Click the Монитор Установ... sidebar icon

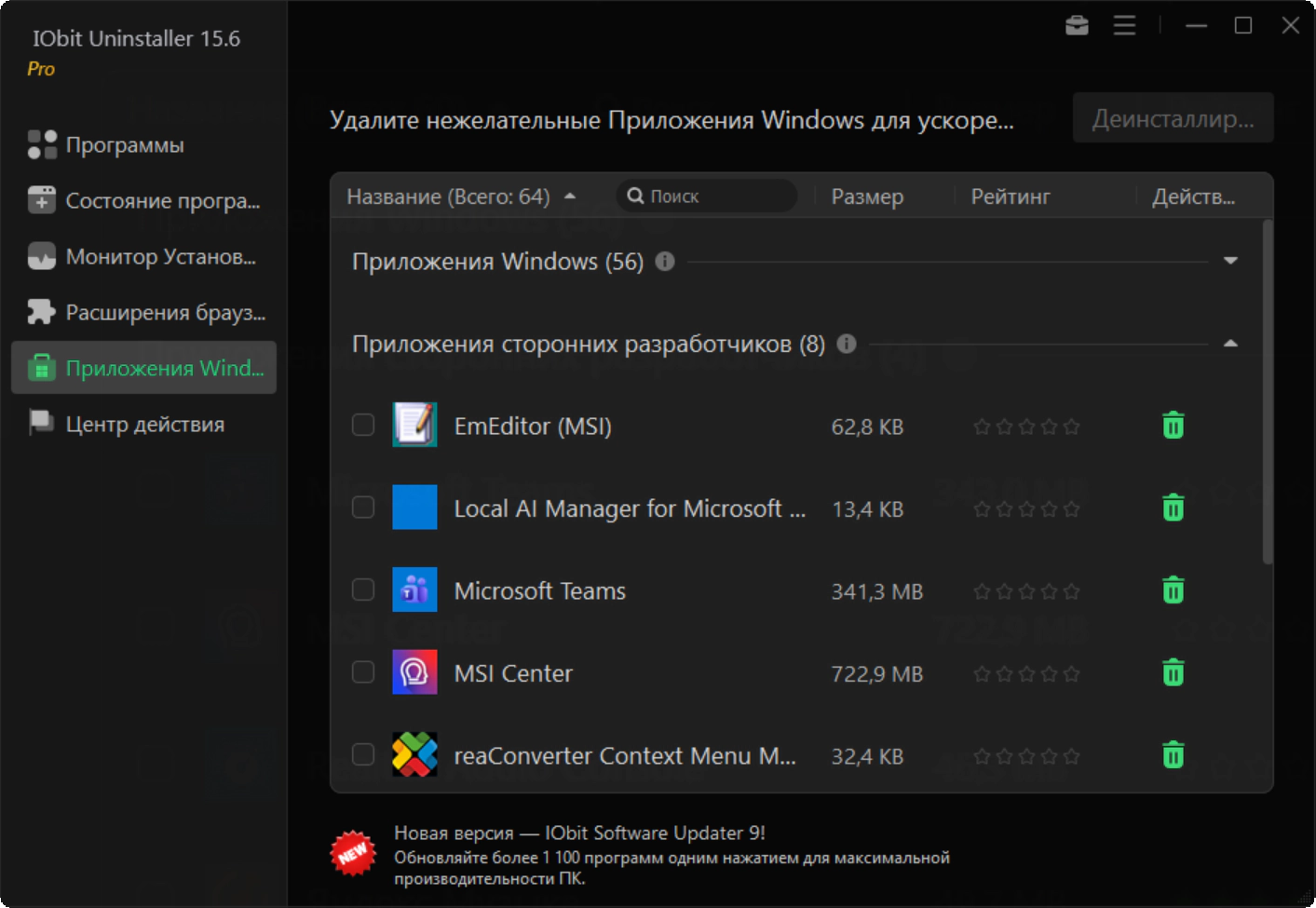click(x=42, y=256)
